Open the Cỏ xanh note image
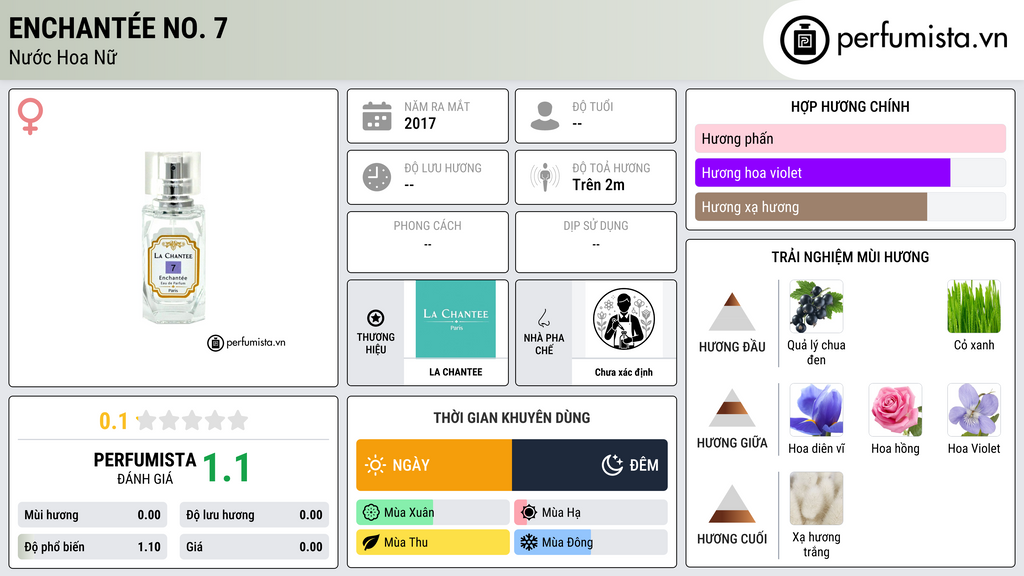 pyautogui.click(x=974, y=306)
